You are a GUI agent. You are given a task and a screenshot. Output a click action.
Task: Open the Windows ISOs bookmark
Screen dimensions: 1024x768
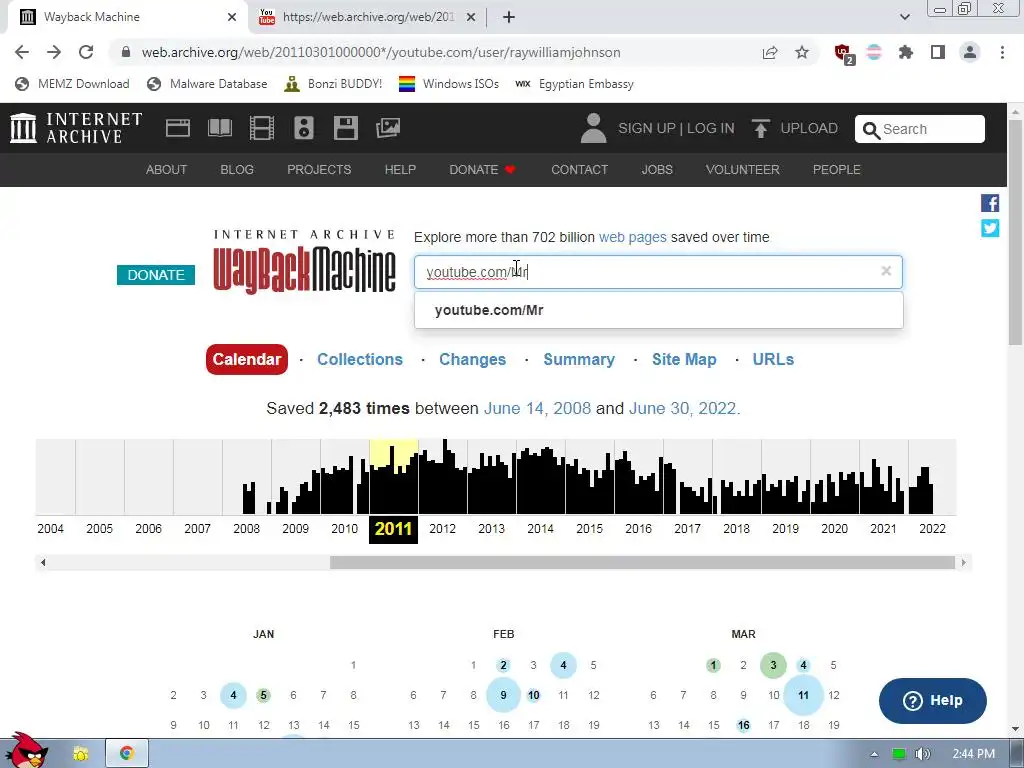click(x=449, y=84)
